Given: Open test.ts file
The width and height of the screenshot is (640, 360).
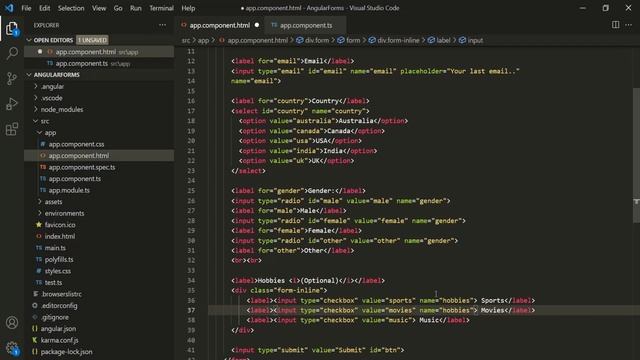Looking at the screenshot, I should (x=53, y=282).
